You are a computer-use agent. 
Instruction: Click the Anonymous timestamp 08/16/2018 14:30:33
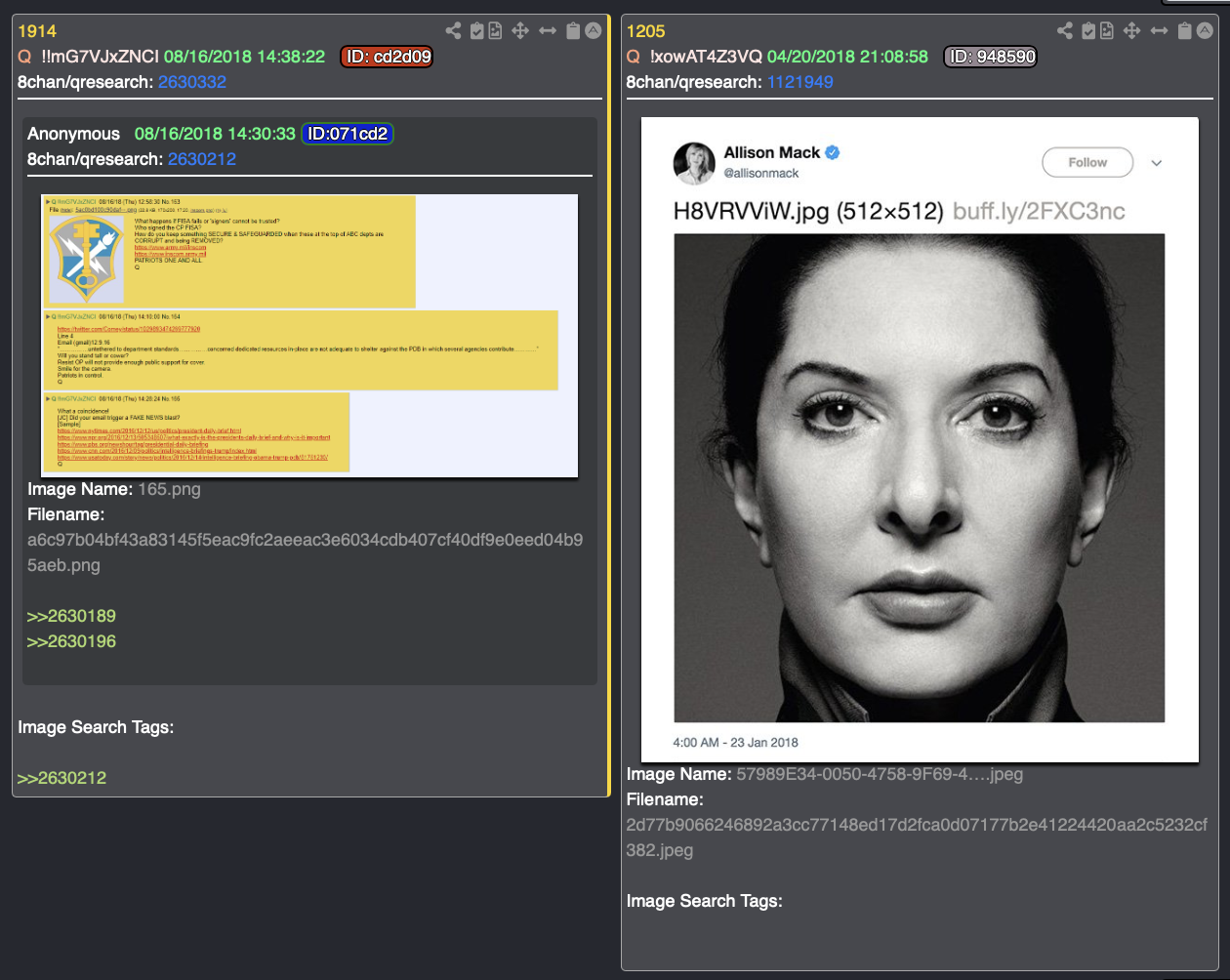pos(215,134)
